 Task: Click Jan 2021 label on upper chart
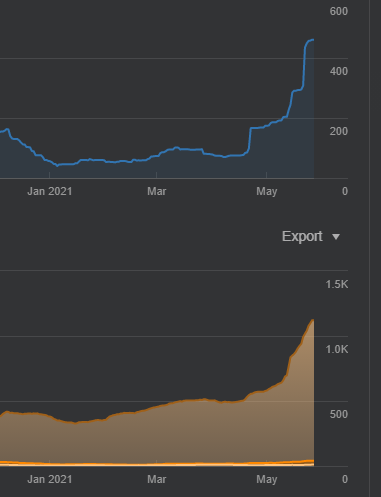pos(50,191)
